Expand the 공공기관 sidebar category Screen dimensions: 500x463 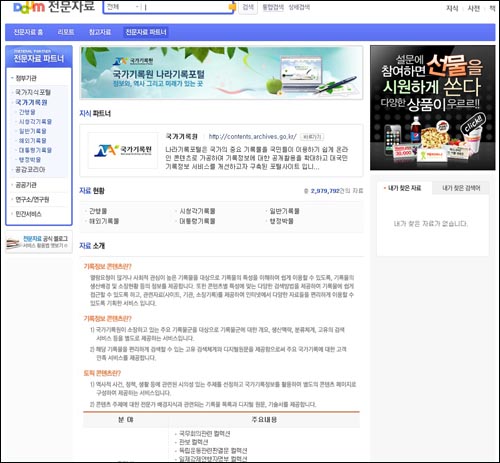pyautogui.click(x=26, y=185)
